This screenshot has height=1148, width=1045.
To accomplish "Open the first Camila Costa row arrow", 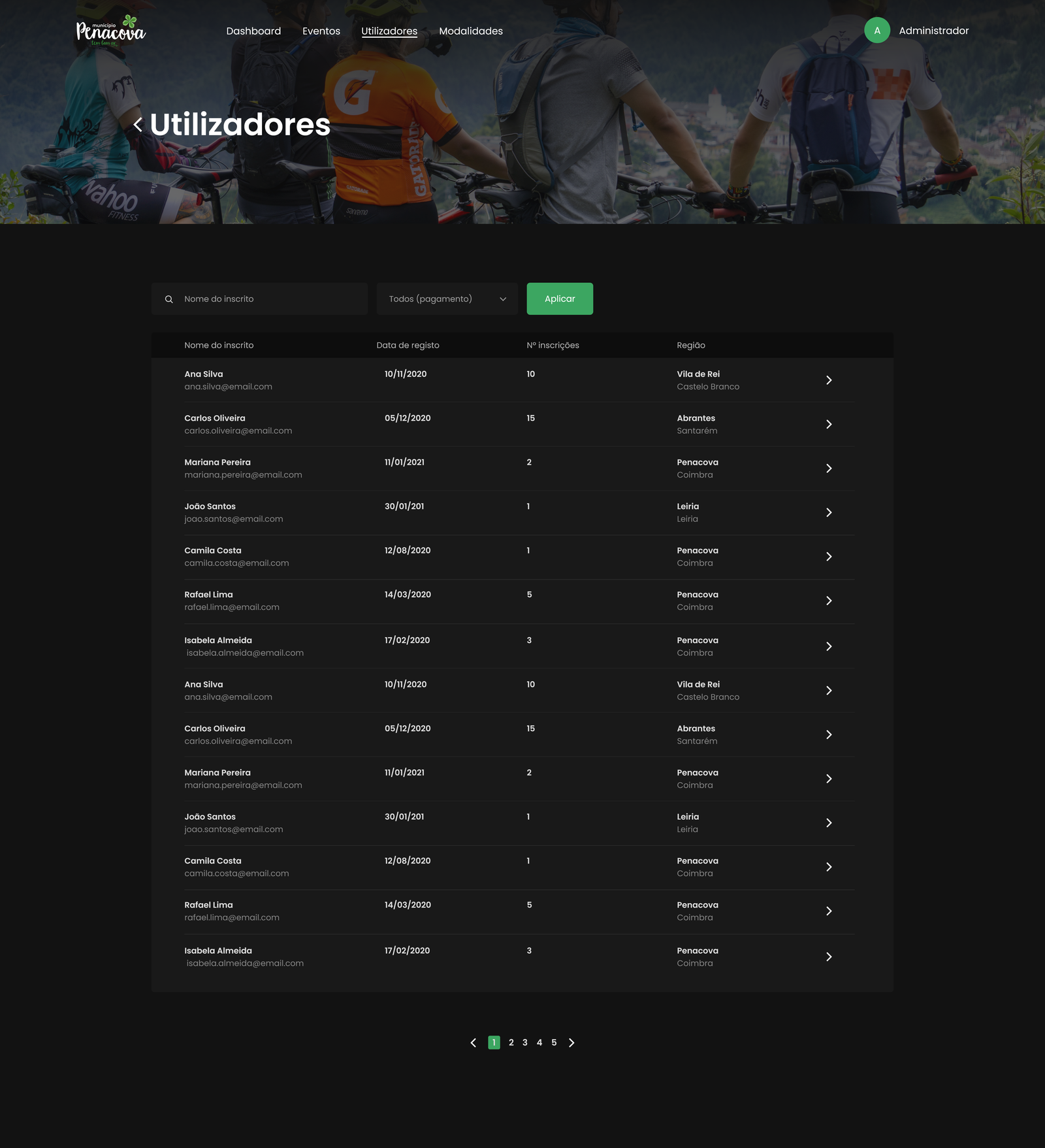I will [x=829, y=557].
